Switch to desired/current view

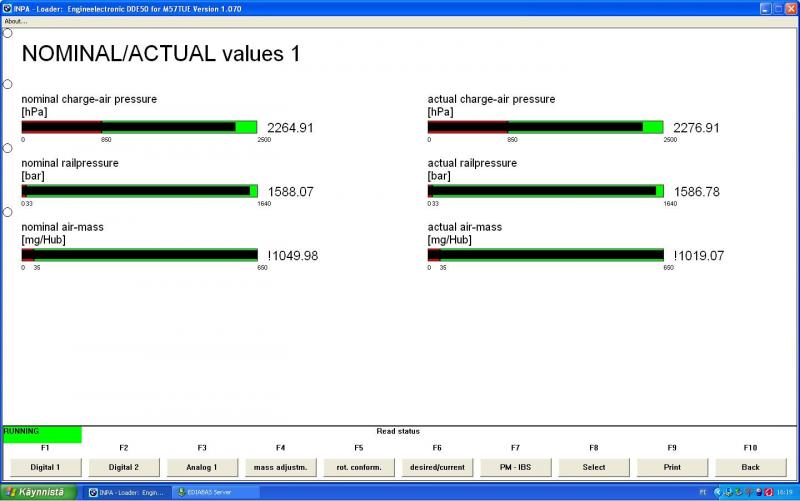pyautogui.click(x=437, y=467)
